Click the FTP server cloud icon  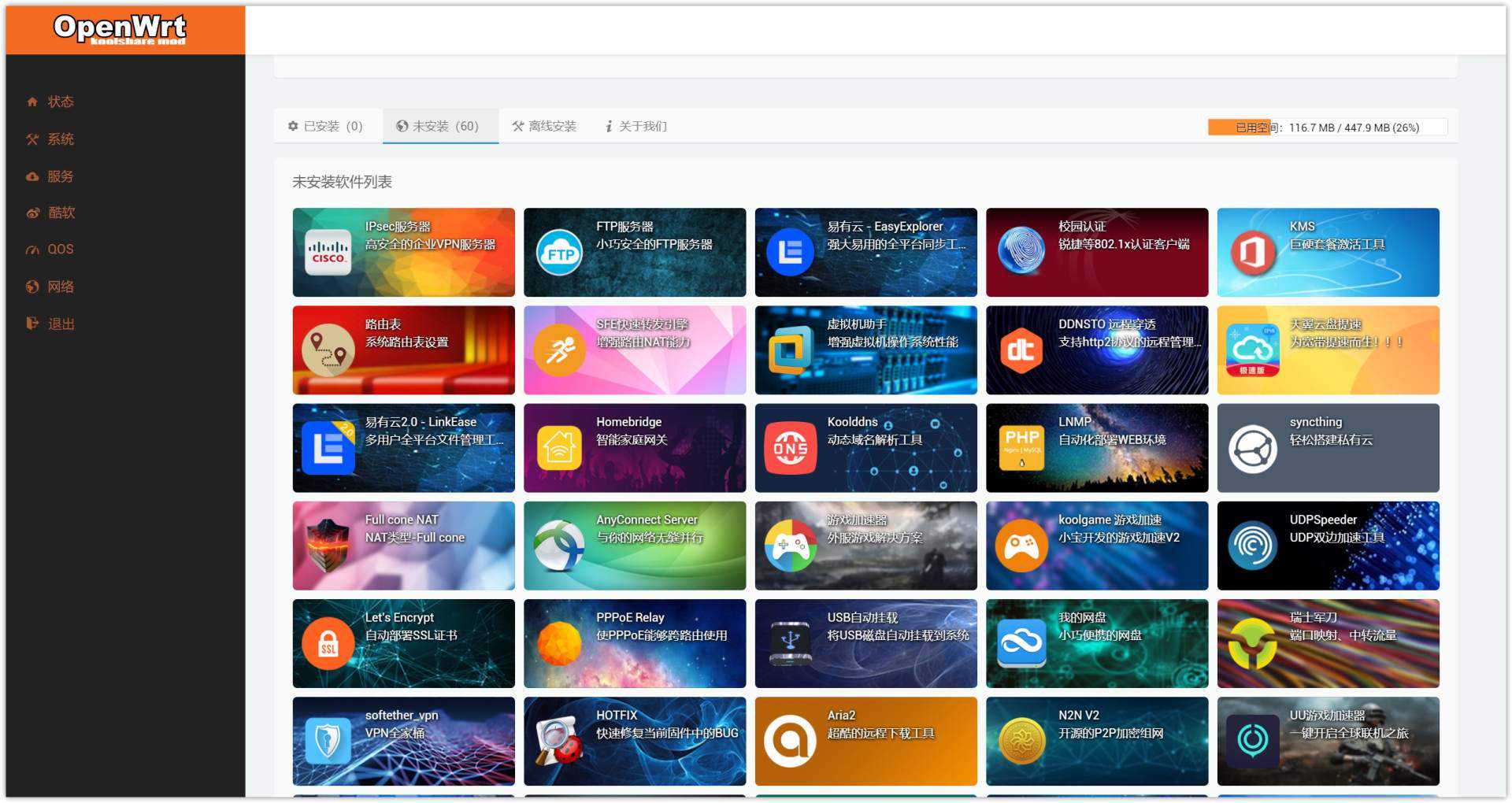pos(559,253)
